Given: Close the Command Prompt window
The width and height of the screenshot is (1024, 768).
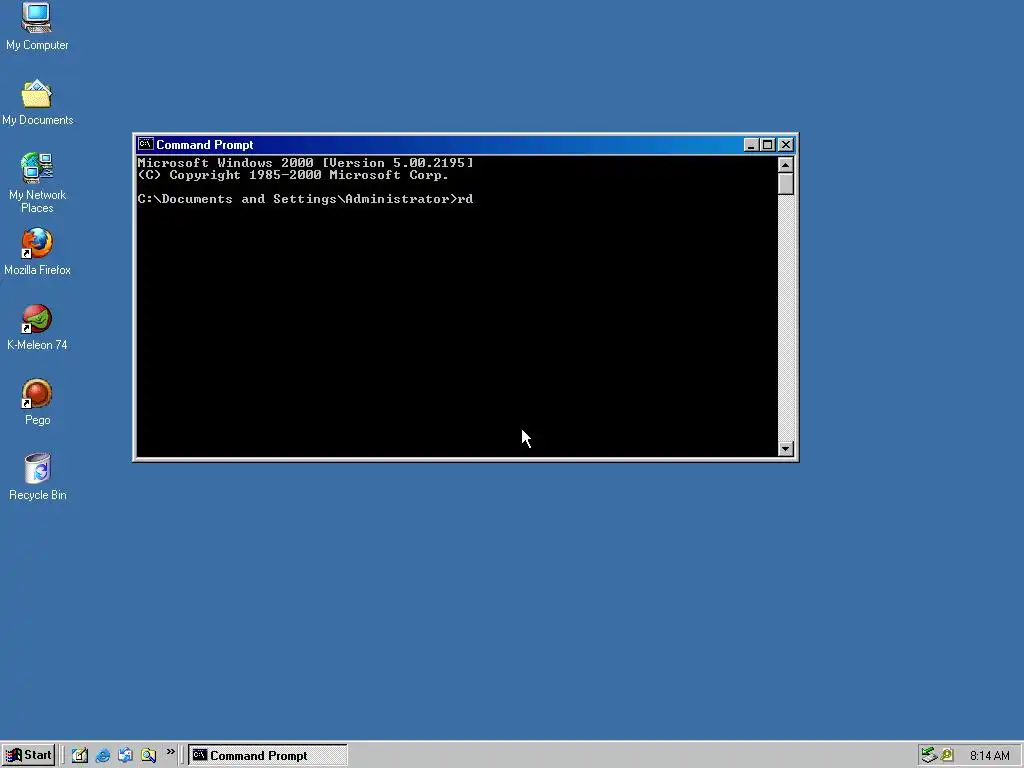Looking at the screenshot, I should click(x=786, y=145).
